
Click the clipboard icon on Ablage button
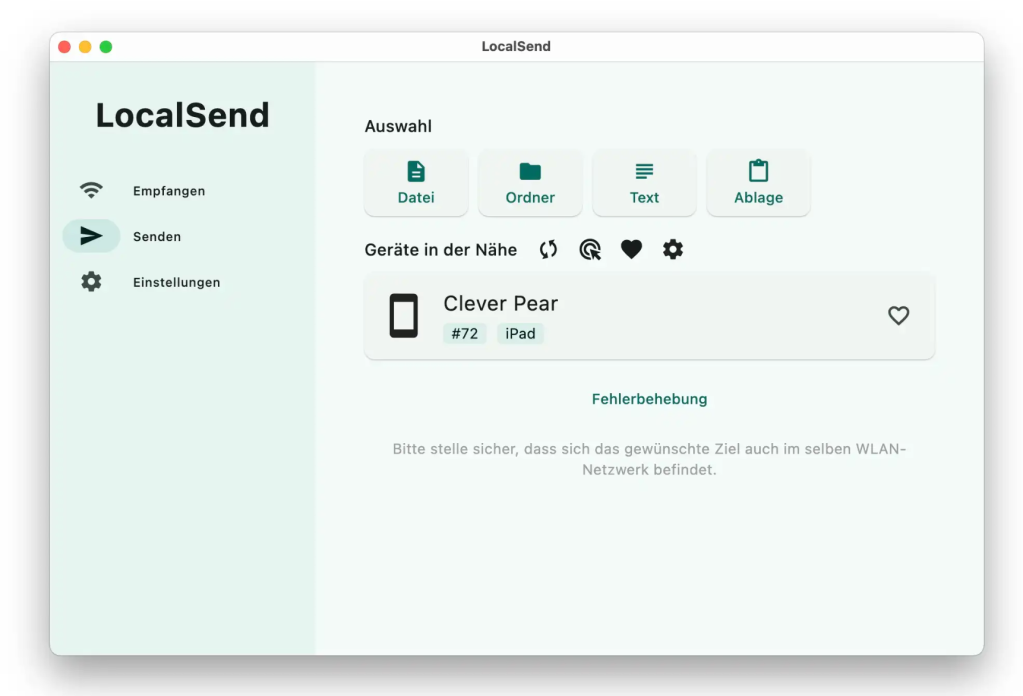click(758, 170)
